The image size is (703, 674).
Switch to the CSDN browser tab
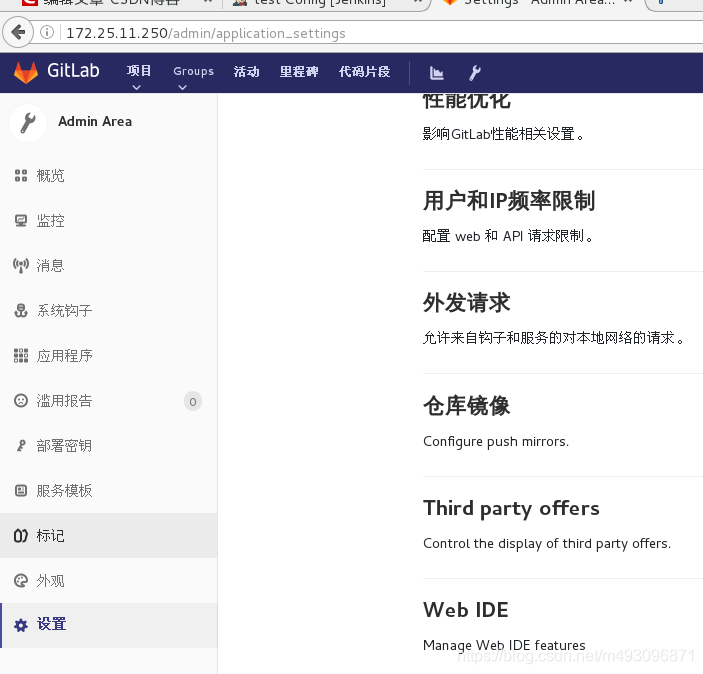112,4
